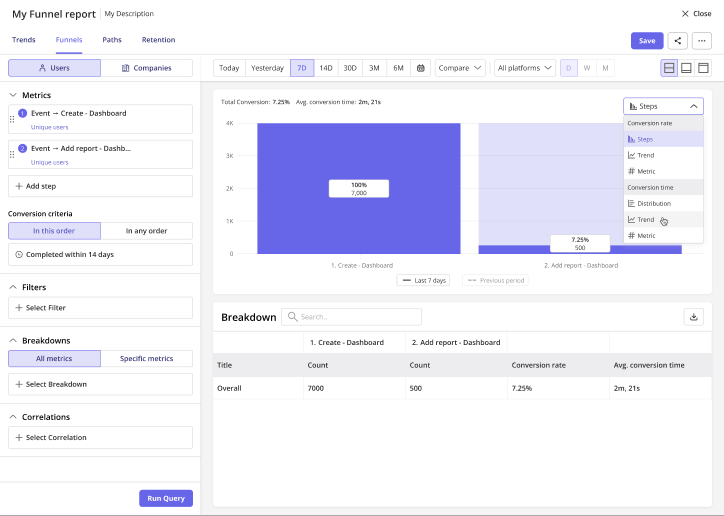Open the Funnels tab
The width and height of the screenshot is (724, 516).
69,40
